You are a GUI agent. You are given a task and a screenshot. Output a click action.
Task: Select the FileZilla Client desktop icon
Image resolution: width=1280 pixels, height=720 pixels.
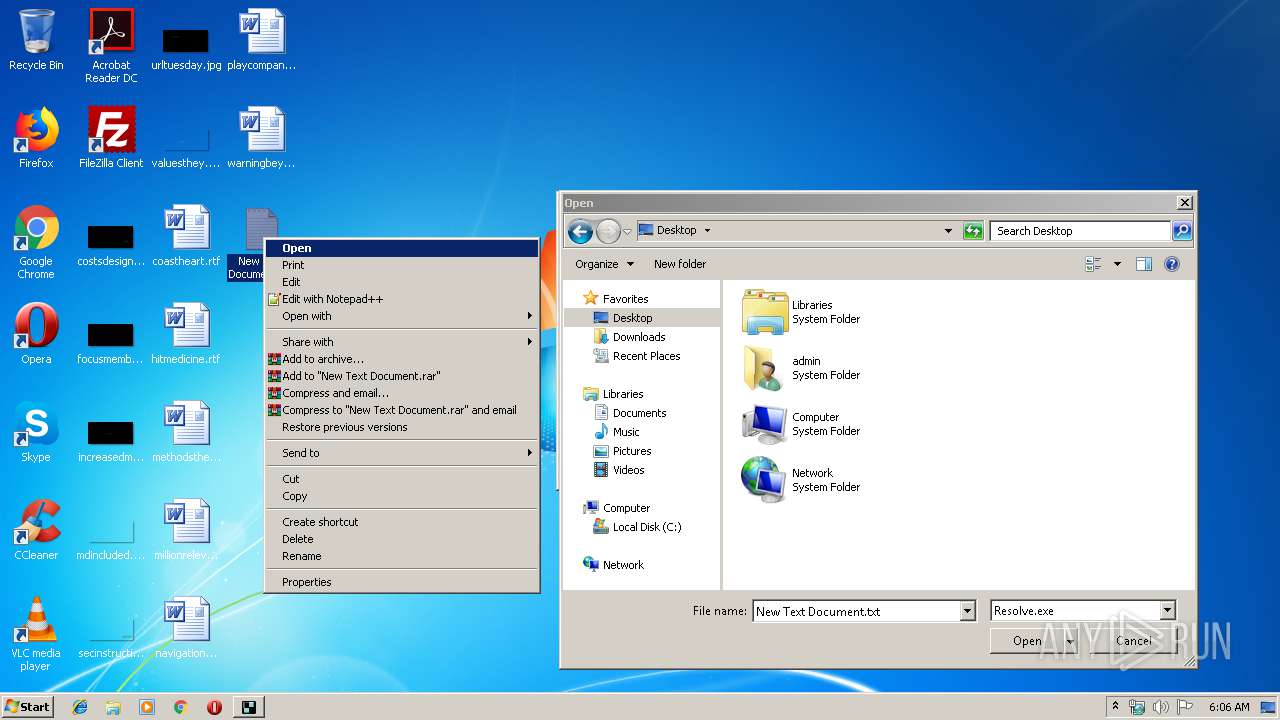[111, 137]
